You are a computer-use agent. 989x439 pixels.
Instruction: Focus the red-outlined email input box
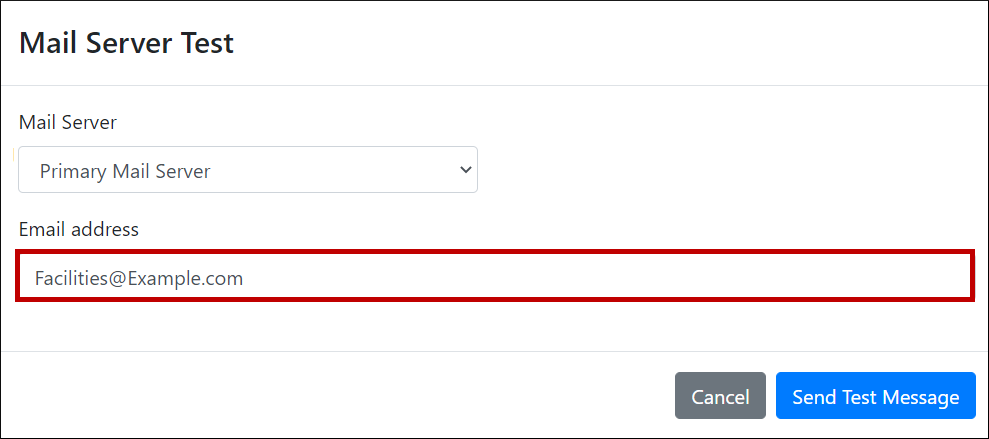click(494, 277)
